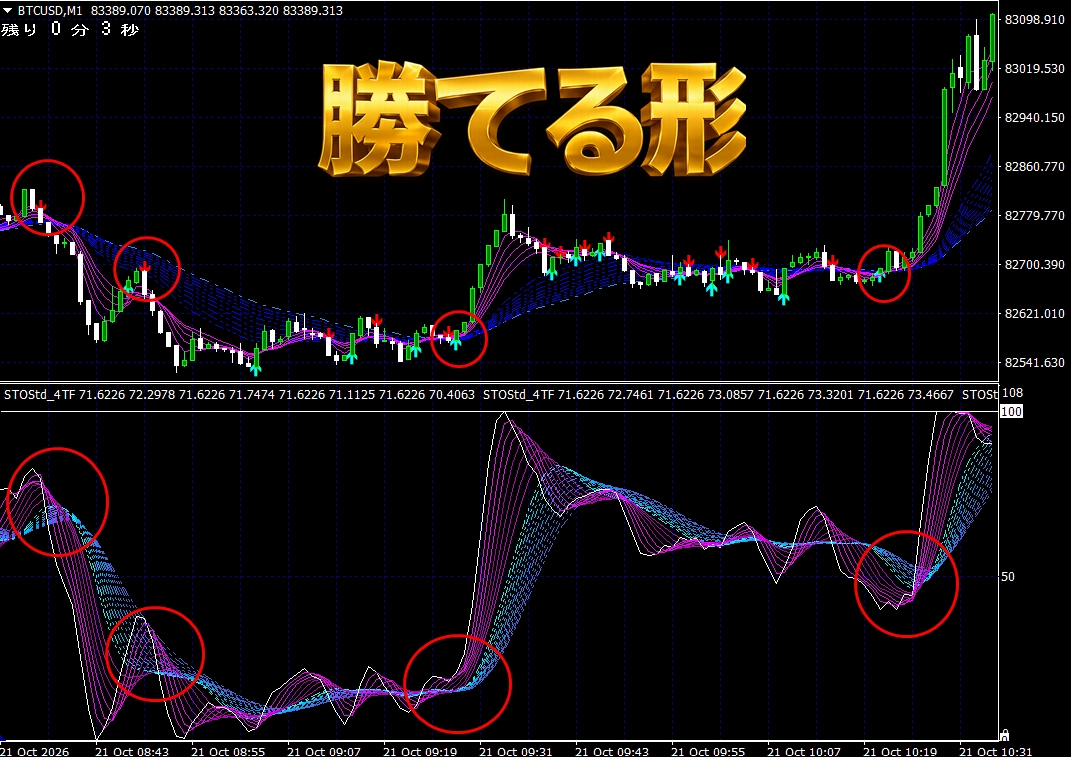
Task: Select the BTCUSD,M1 OHLC price readout
Action: tap(217, 10)
